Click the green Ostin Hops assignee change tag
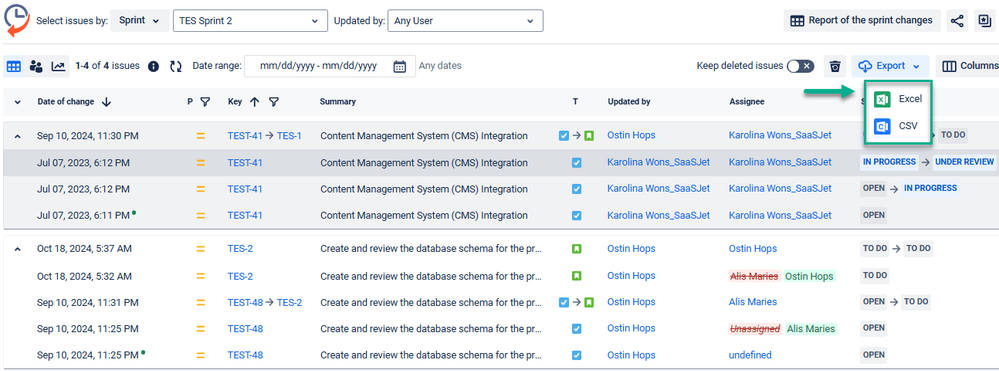The height and width of the screenshot is (371, 999). [x=809, y=276]
